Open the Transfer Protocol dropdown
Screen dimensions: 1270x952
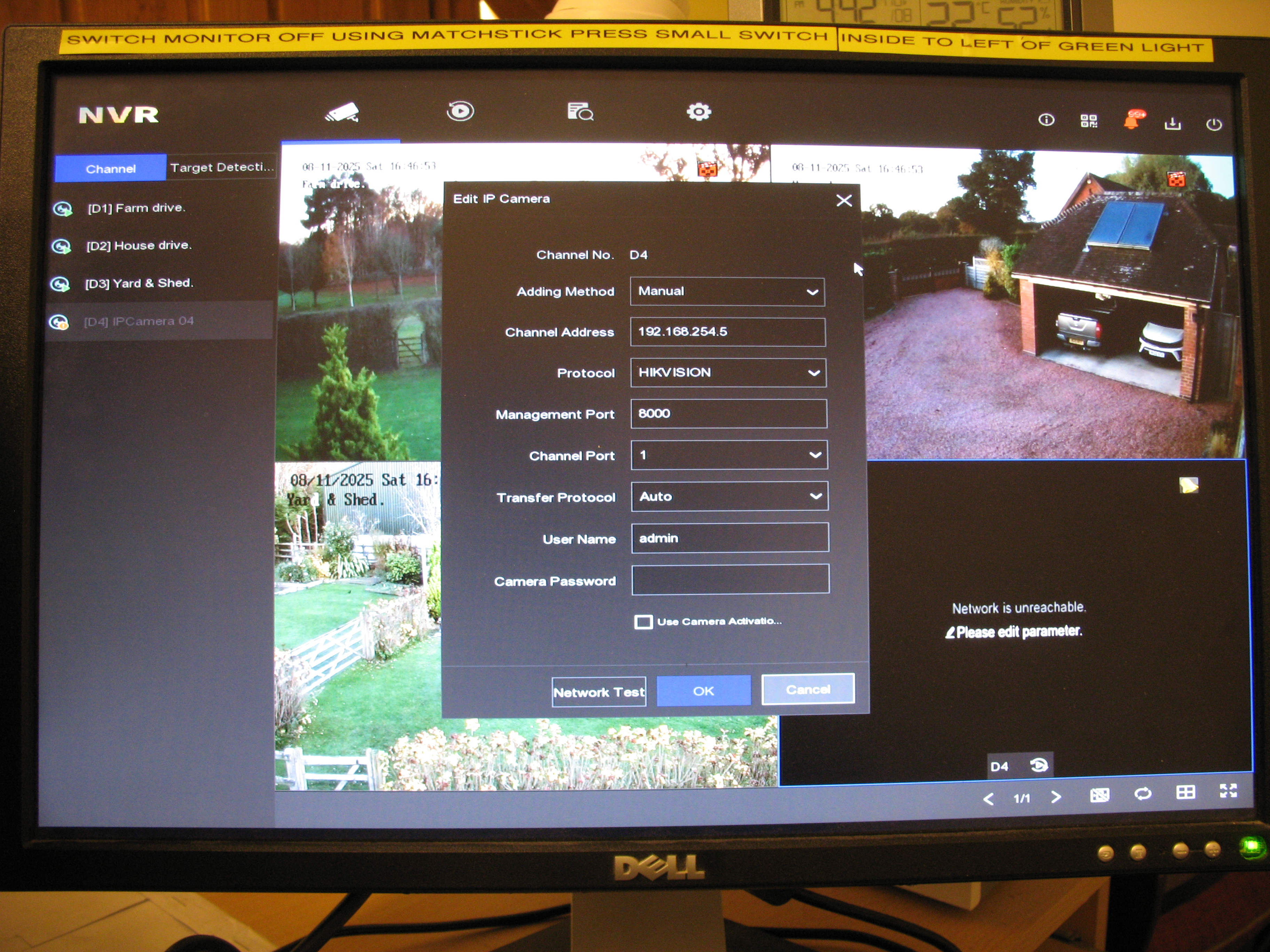pos(729,497)
